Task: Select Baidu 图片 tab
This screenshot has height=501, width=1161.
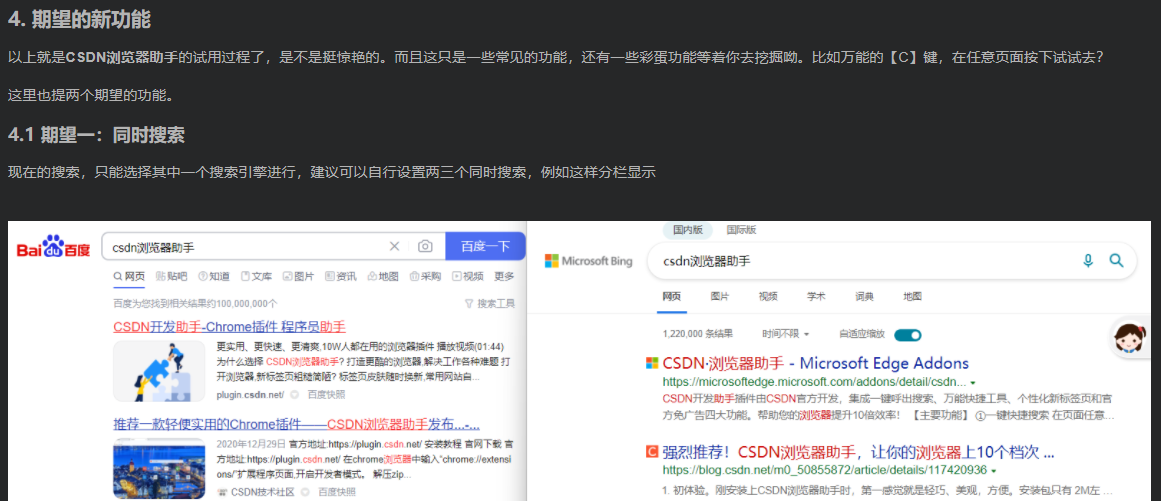Action: coord(298,276)
